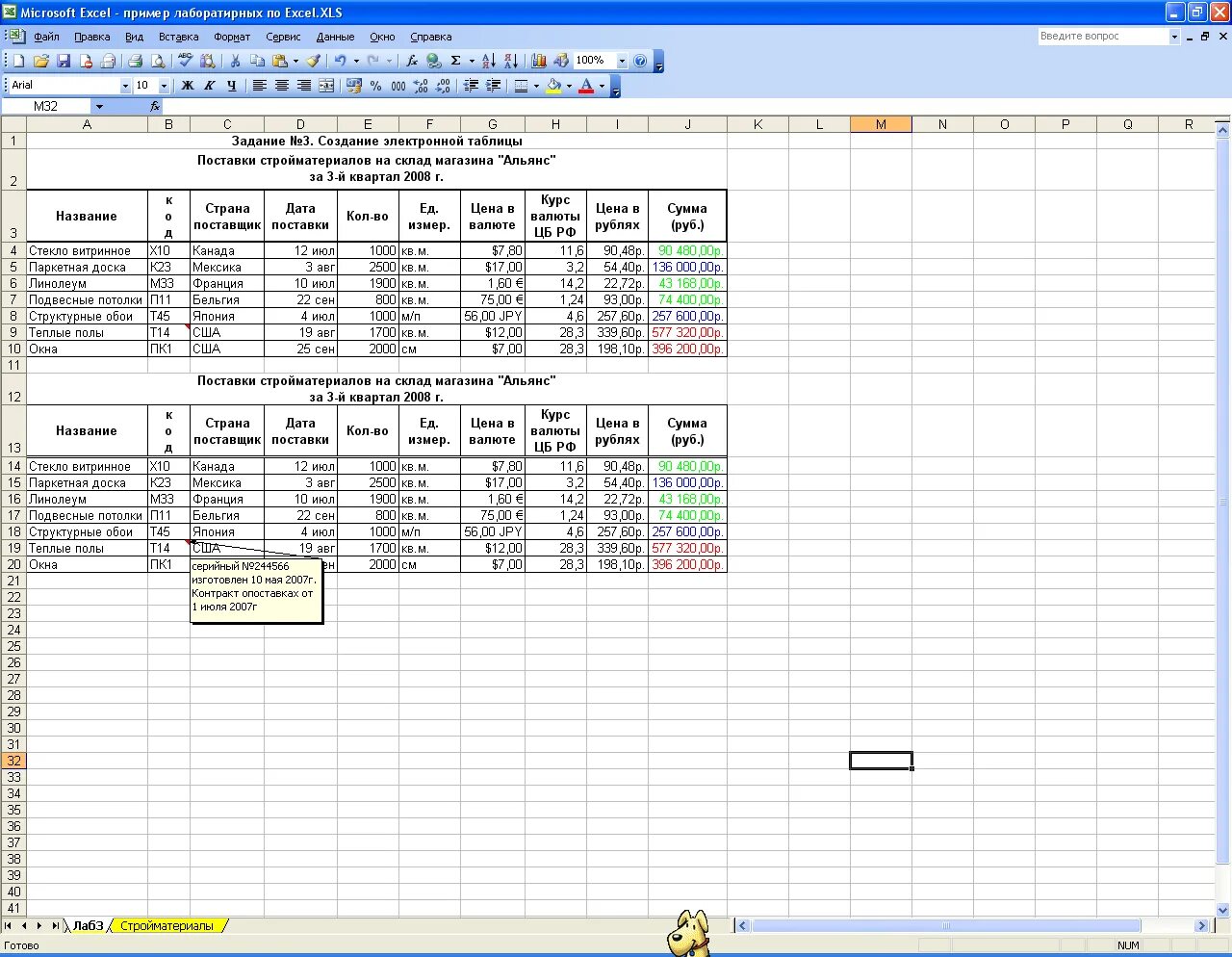Click the Name Box showing M32

click(x=46, y=106)
